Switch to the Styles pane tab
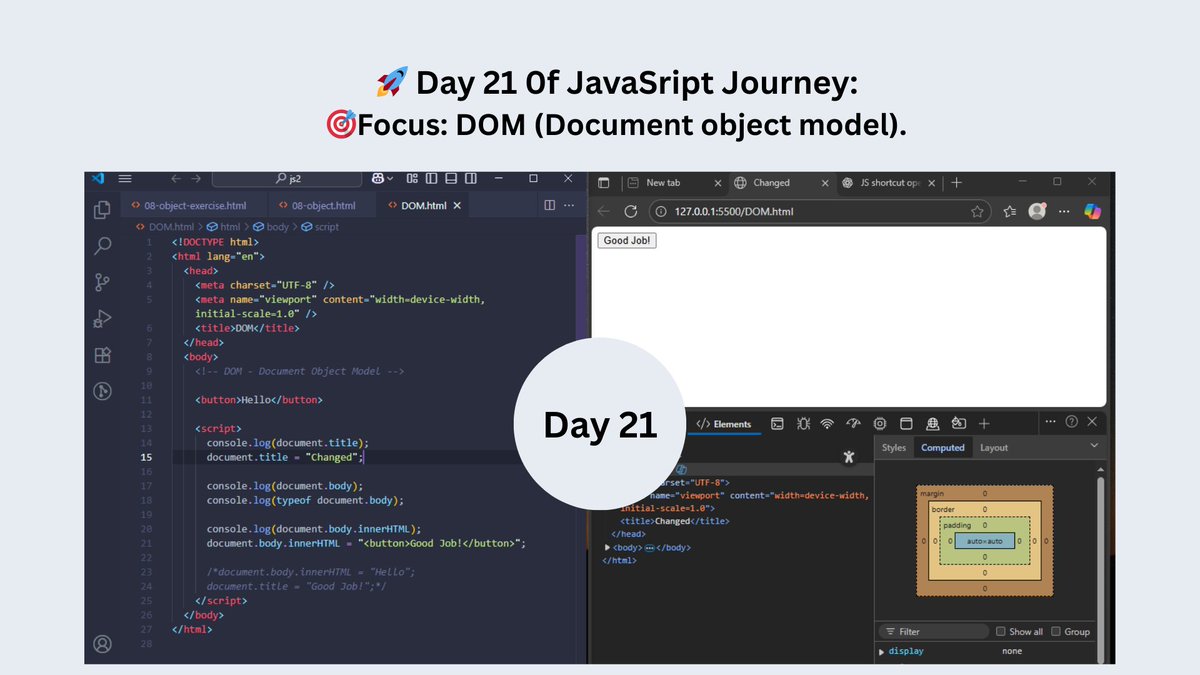Image resolution: width=1200 pixels, height=675 pixels. (x=894, y=448)
